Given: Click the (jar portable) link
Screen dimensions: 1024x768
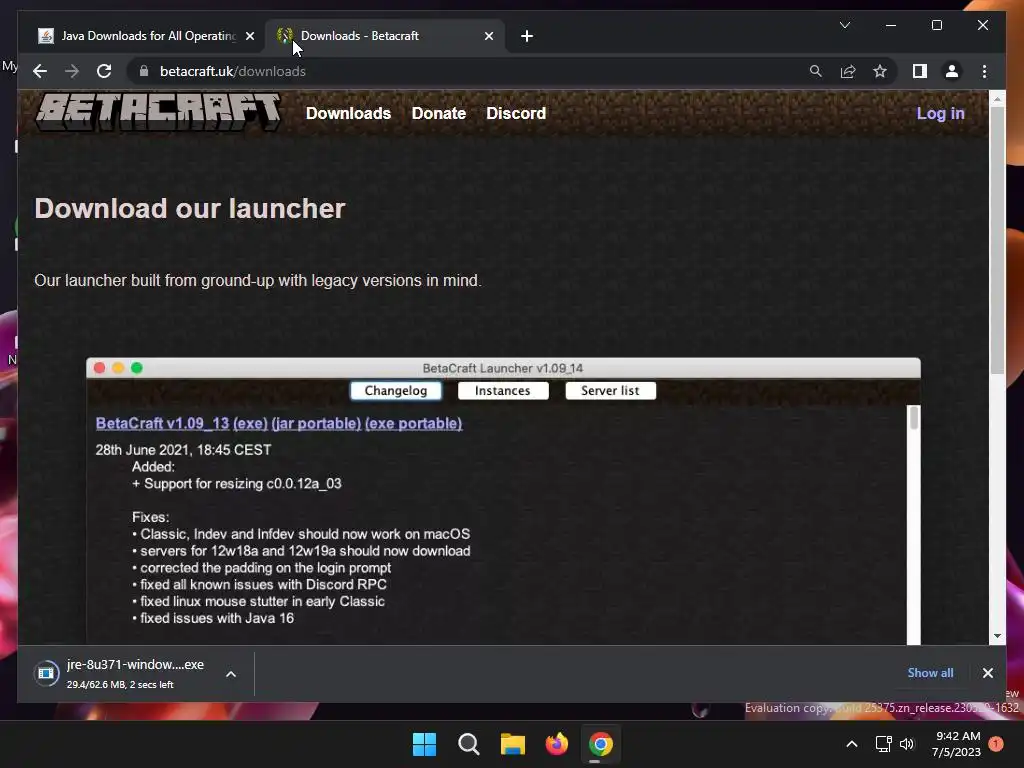Looking at the screenshot, I should 316,423.
